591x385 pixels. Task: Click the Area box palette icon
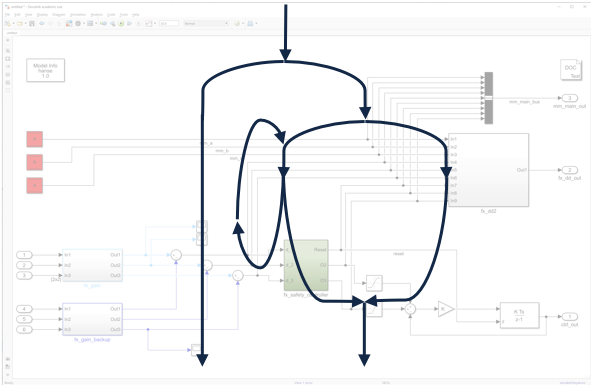[8, 90]
